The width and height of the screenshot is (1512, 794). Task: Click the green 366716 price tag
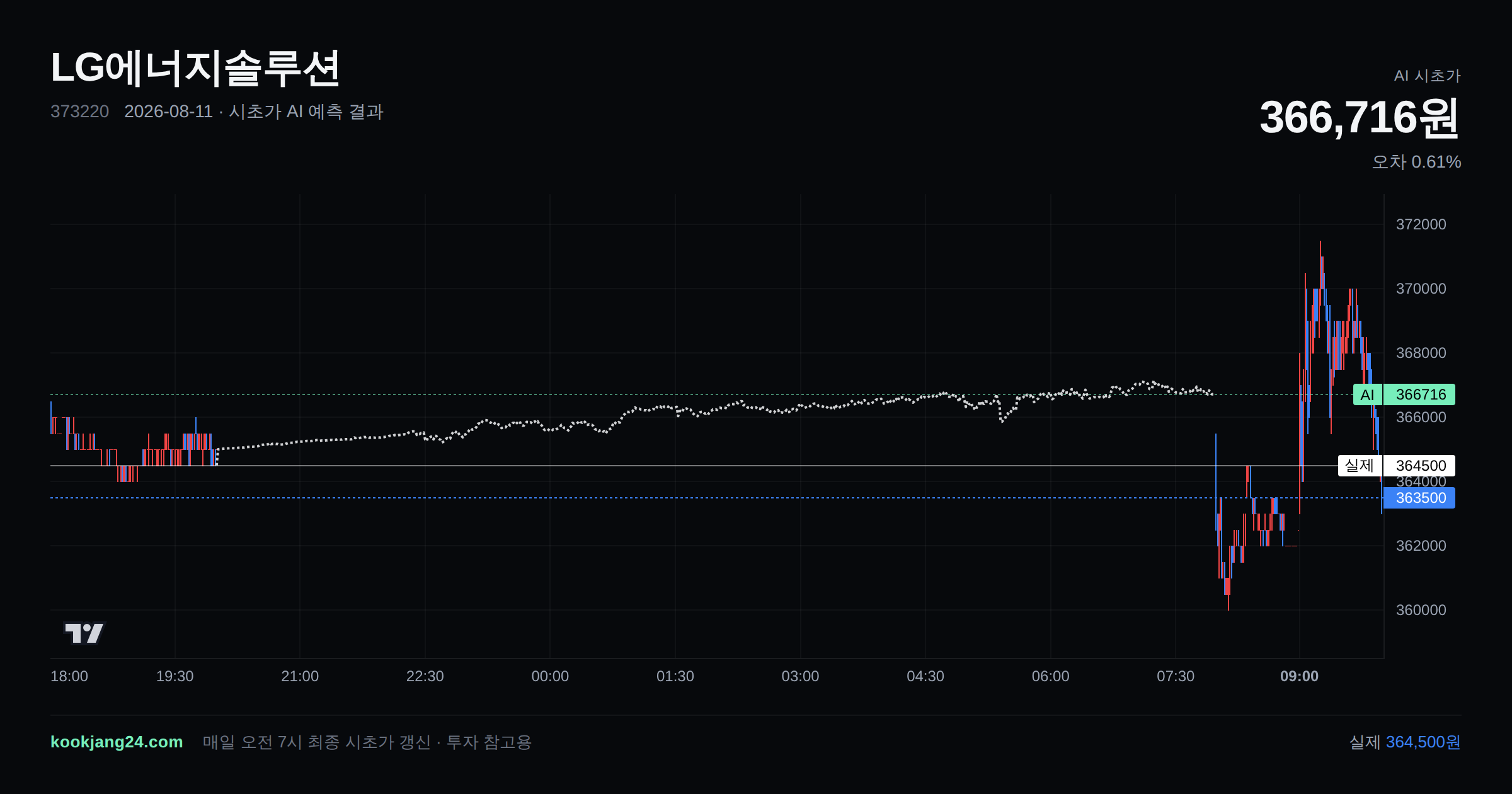pyautogui.click(x=1420, y=394)
